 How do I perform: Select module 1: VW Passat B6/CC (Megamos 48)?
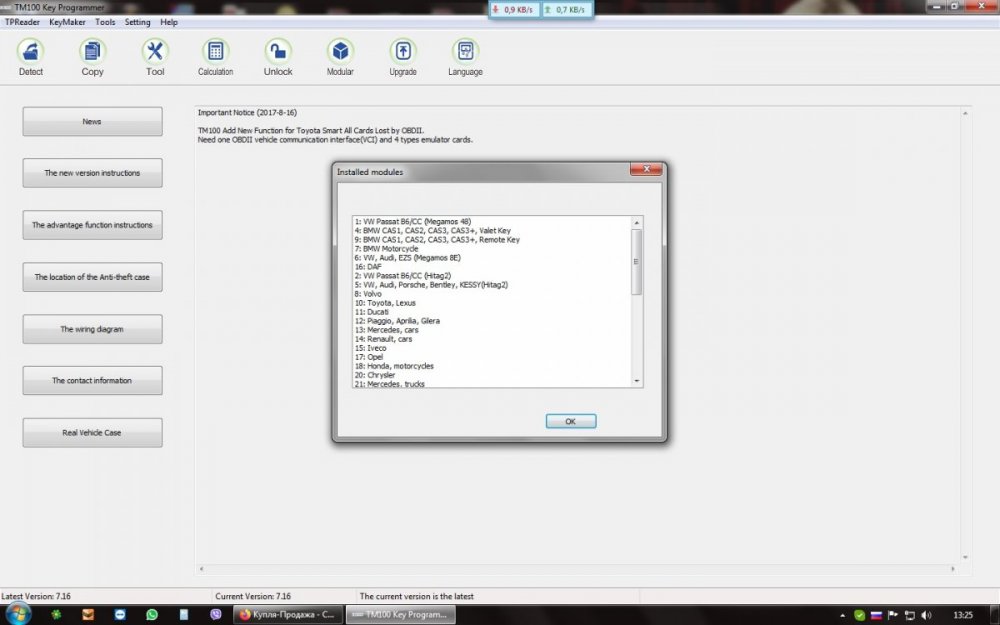(x=413, y=222)
